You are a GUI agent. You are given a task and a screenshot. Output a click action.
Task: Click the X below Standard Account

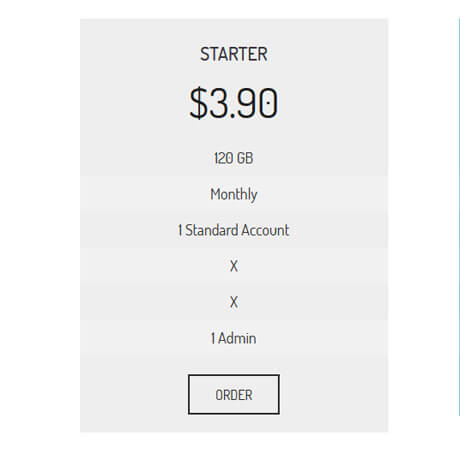(x=234, y=266)
